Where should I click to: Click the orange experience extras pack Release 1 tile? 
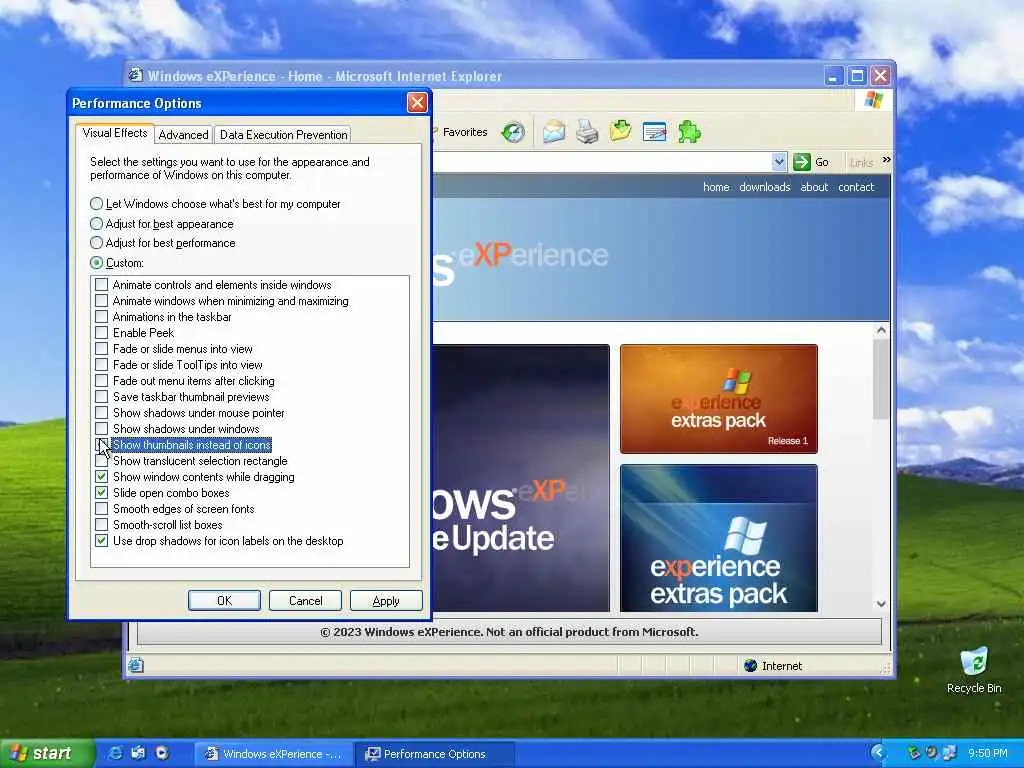tap(718, 399)
